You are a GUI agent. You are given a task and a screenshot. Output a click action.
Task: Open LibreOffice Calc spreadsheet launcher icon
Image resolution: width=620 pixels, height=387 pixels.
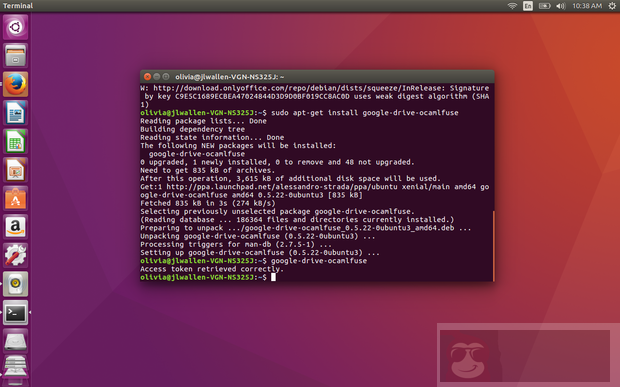[x=15, y=141]
